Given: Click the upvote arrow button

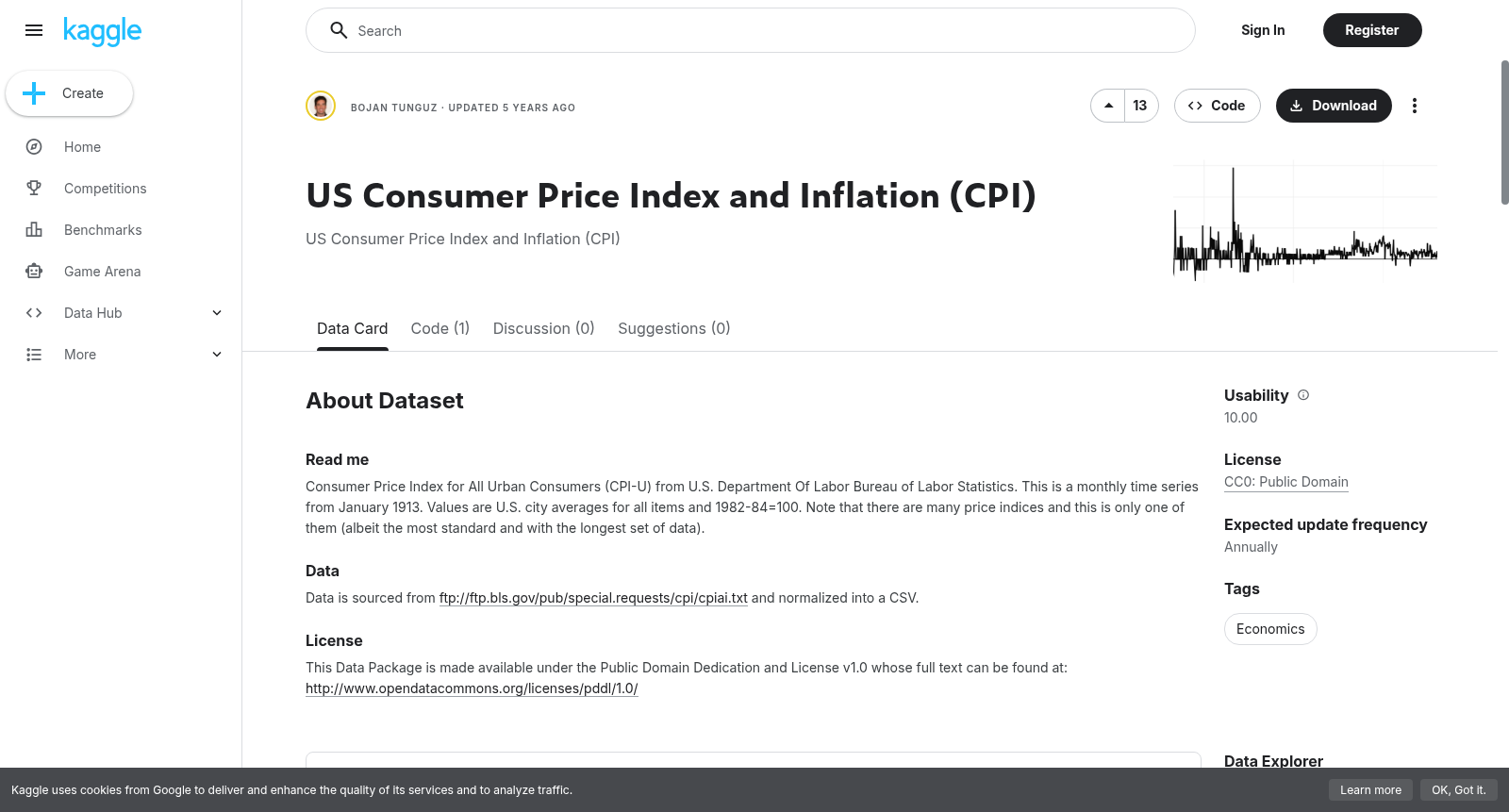Looking at the screenshot, I should 1108,106.
